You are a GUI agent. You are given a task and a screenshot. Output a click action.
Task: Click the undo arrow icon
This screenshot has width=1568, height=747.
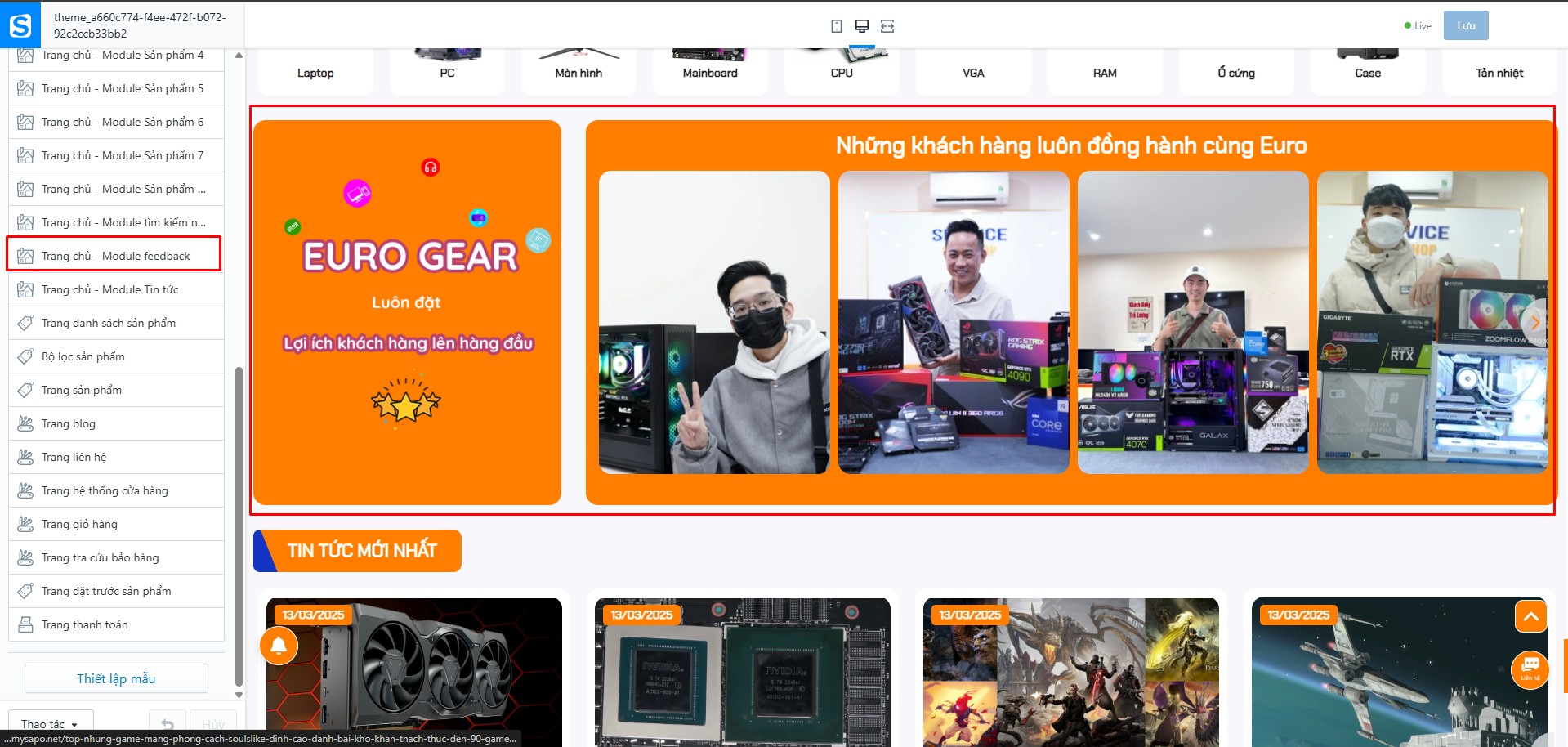point(168,724)
